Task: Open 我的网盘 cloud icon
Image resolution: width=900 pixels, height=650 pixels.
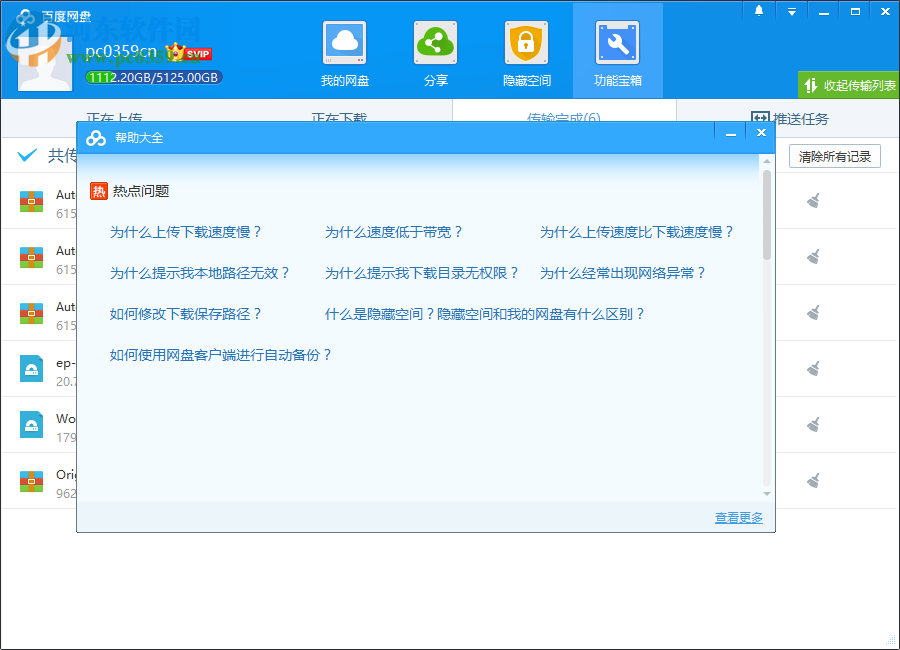Action: coord(344,43)
